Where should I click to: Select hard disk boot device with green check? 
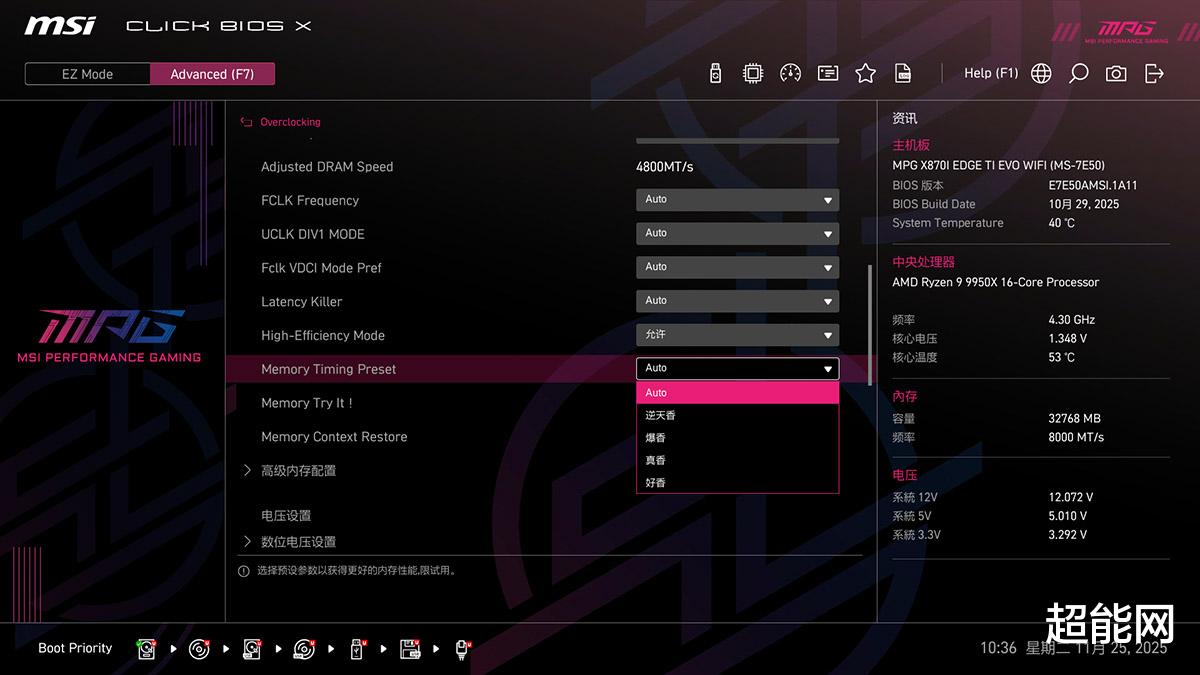coord(147,649)
